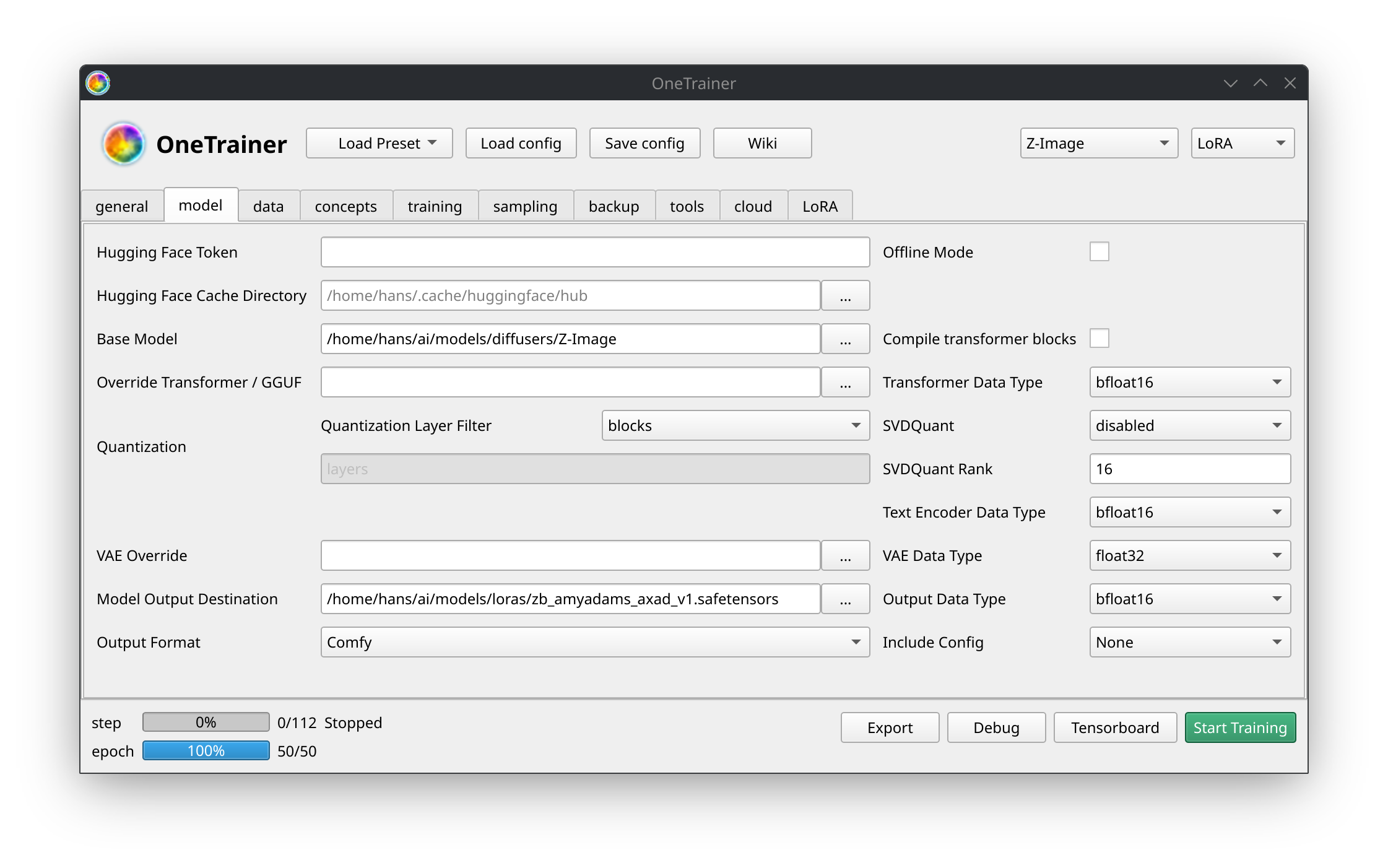Viewport: 1388px width, 868px height.
Task: Click the disabled layers filter field
Action: pyautogui.click(x=595, y=469)
